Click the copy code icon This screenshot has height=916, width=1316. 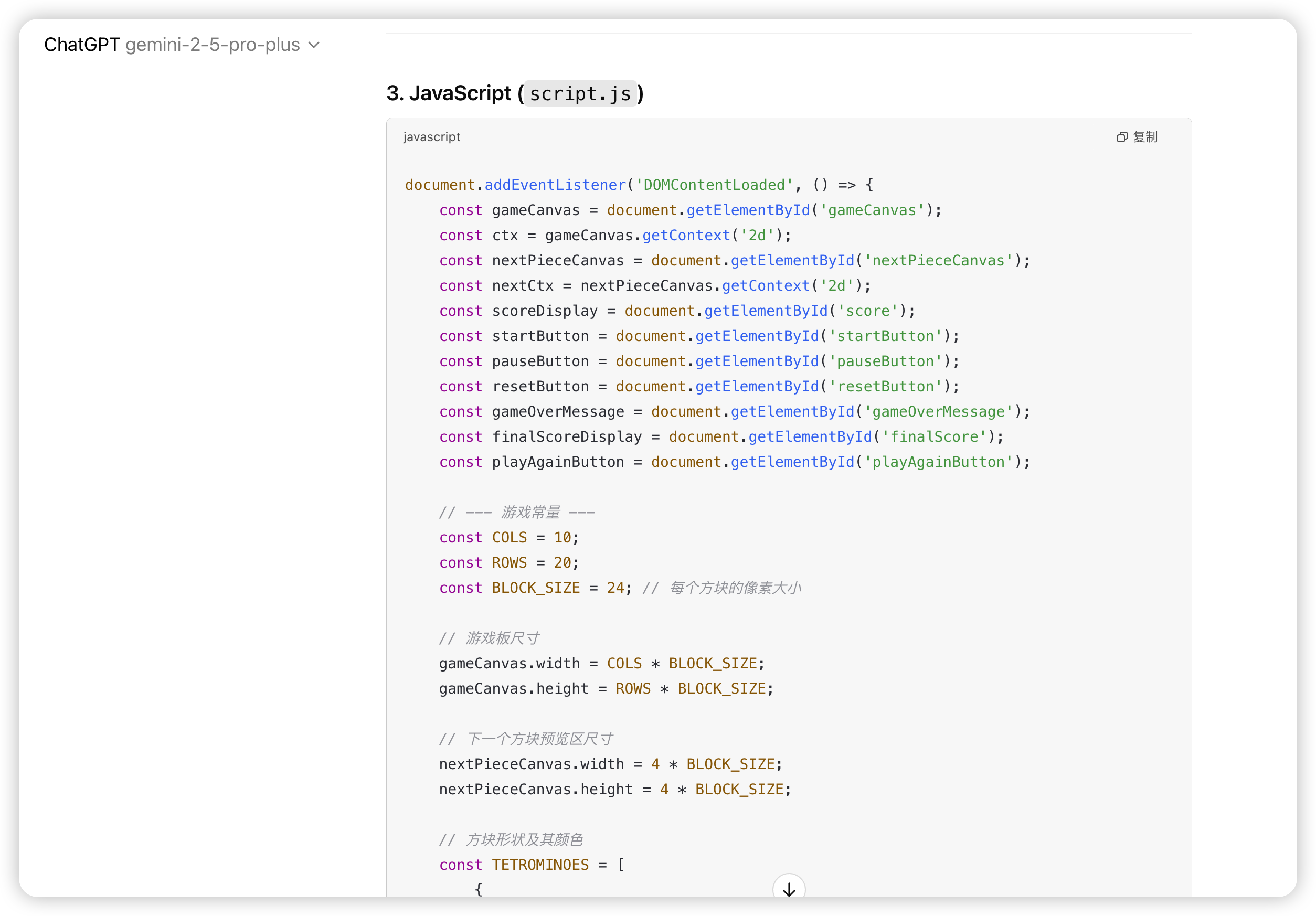click(1122, 137)
